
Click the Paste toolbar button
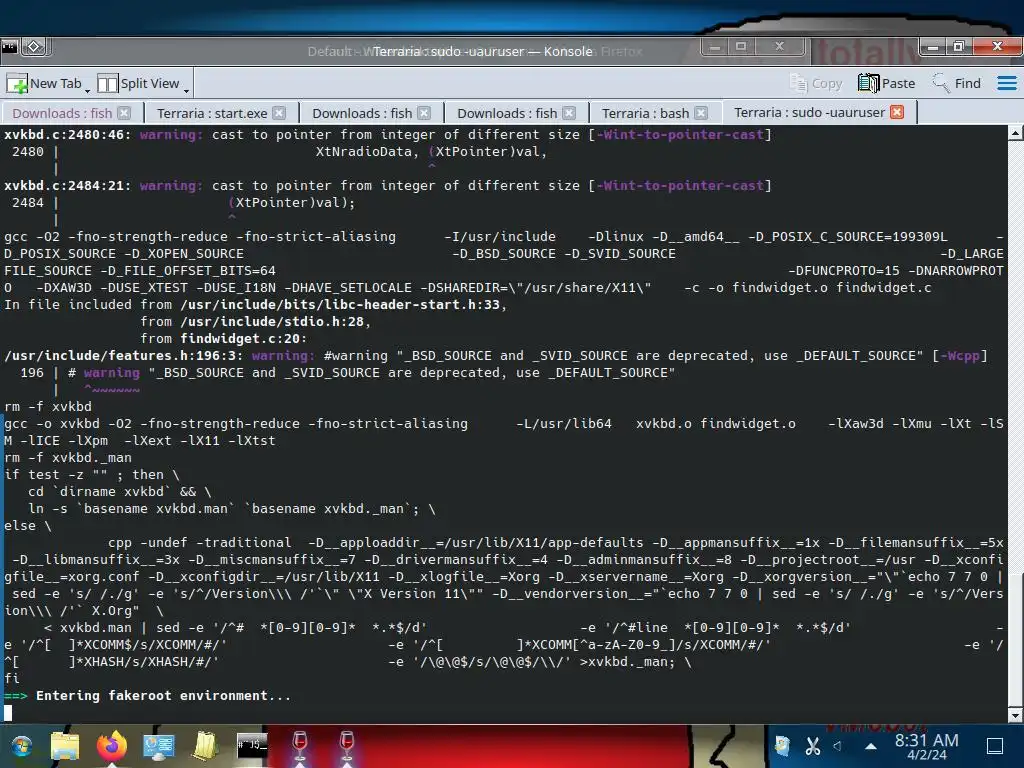click(x=886, y=84)
